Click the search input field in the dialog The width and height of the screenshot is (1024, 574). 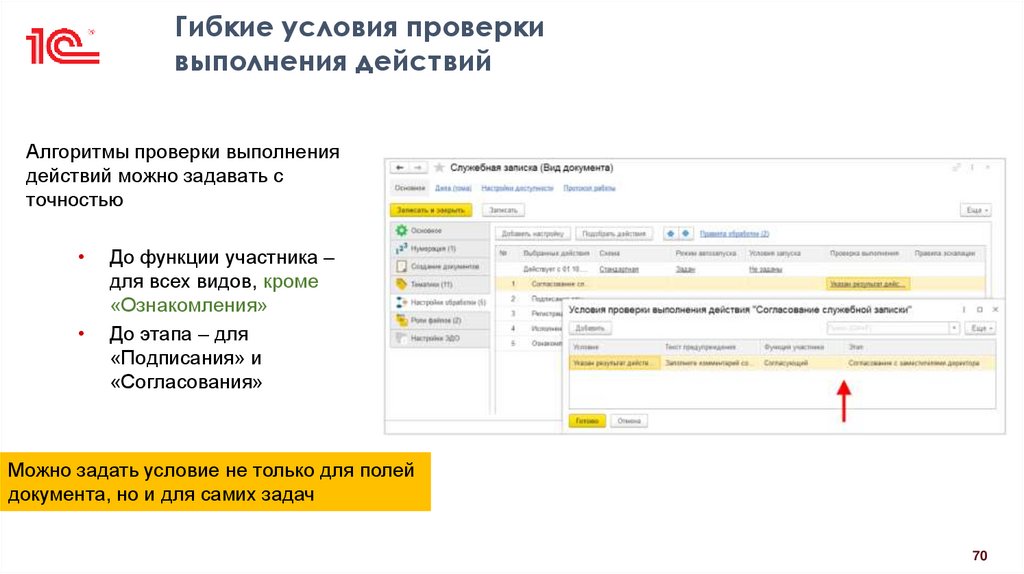888,328
